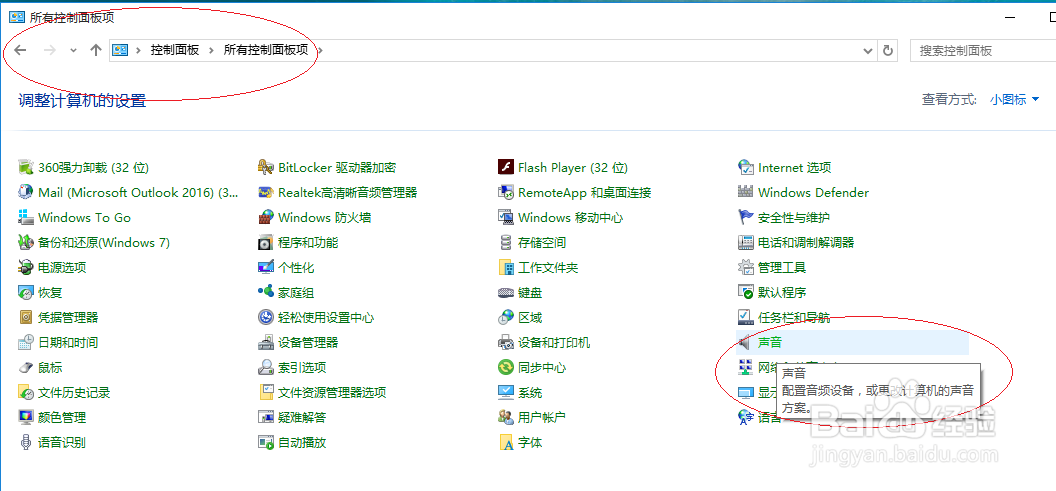Open the 用户帐户 link

tap(541, 418)
